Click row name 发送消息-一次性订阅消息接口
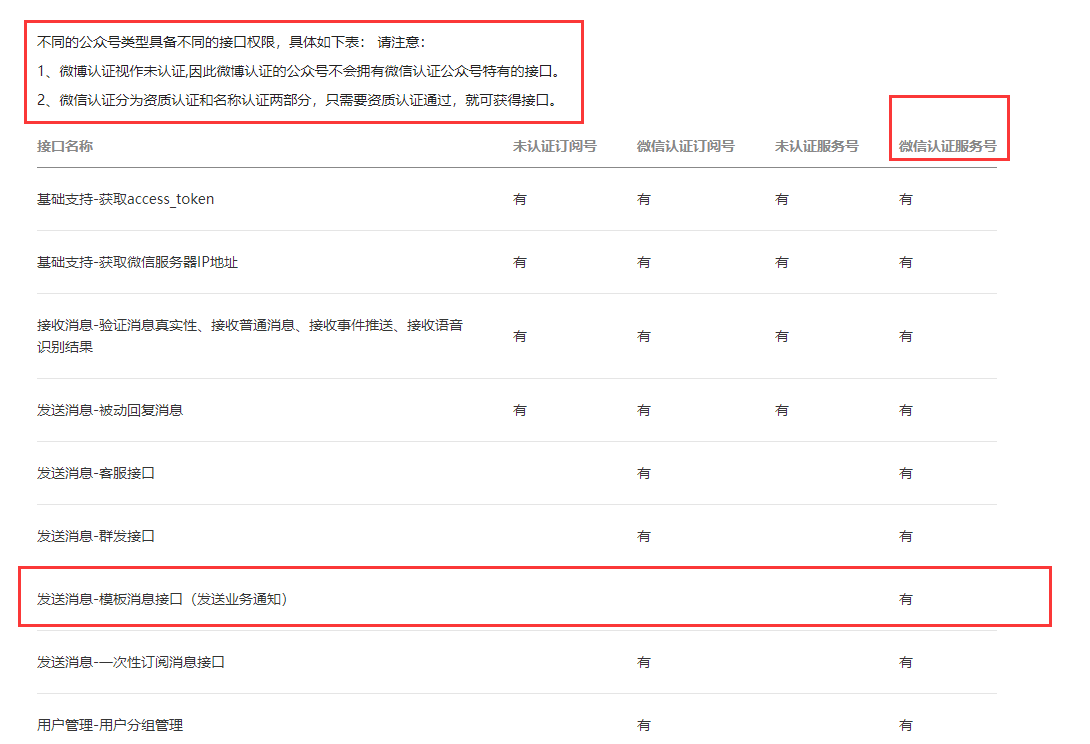 coord(131,662)
